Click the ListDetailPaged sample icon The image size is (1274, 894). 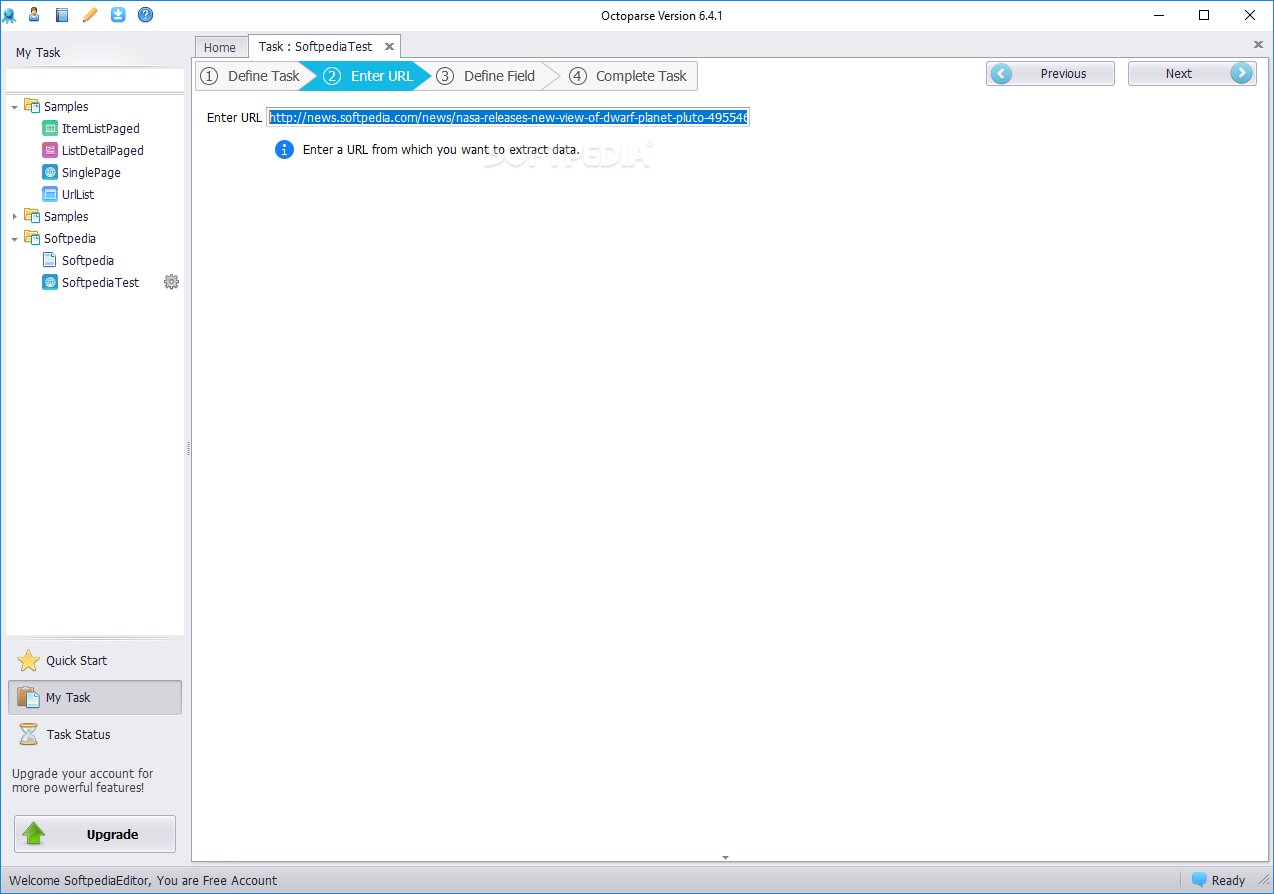(x=50, y=150)
